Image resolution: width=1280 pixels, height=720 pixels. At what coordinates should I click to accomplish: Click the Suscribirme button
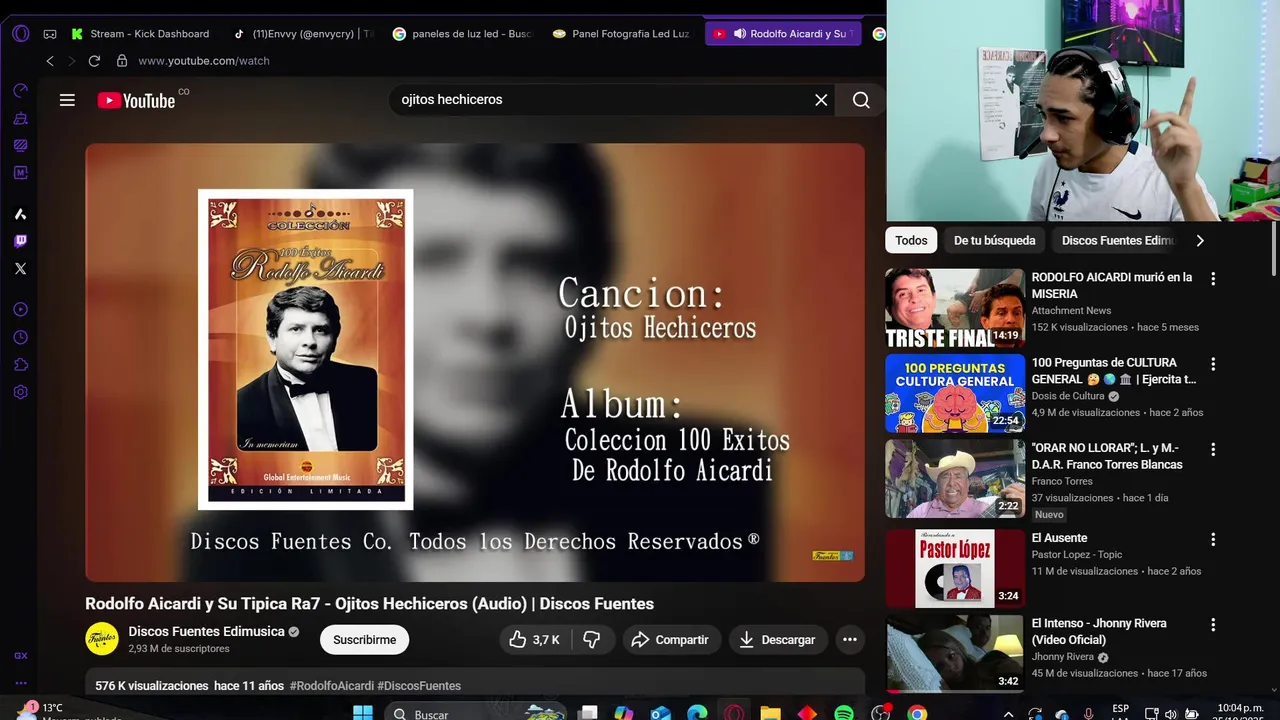click(x=364, y=640)
